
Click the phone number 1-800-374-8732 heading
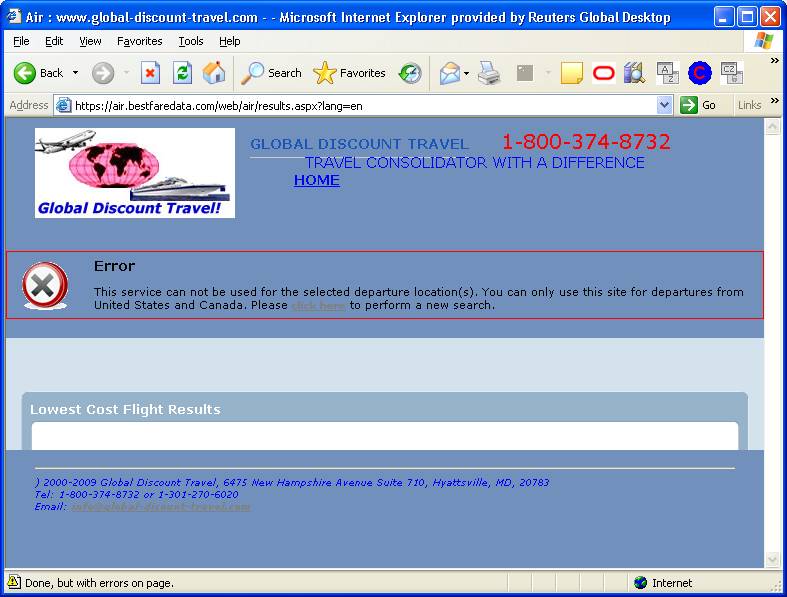click(x=586, y=142)
